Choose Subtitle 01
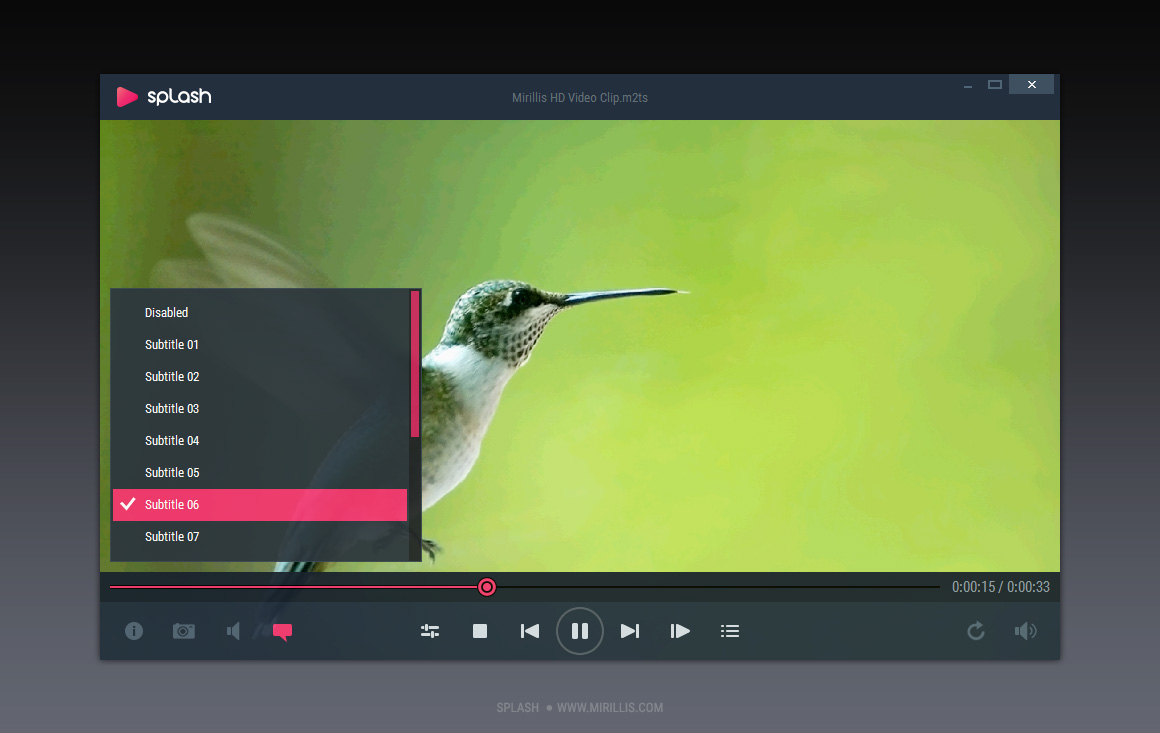Viewport: 1160px width, 733px height. coord(260,345)
